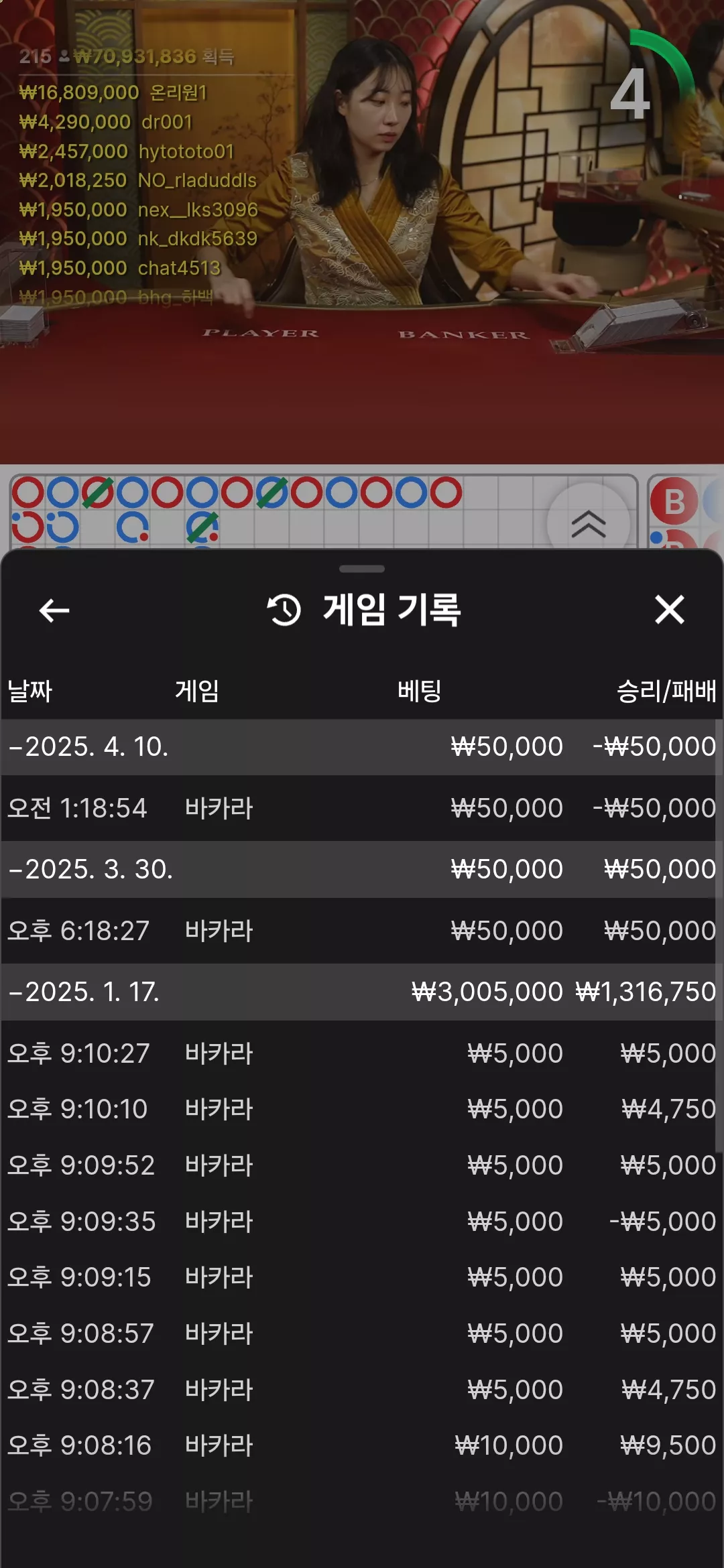The width and height of the screenshot is (724, 1568).
Task: Click the 날짜 column header
Action: pyautogui.click(x=29, y=691)
